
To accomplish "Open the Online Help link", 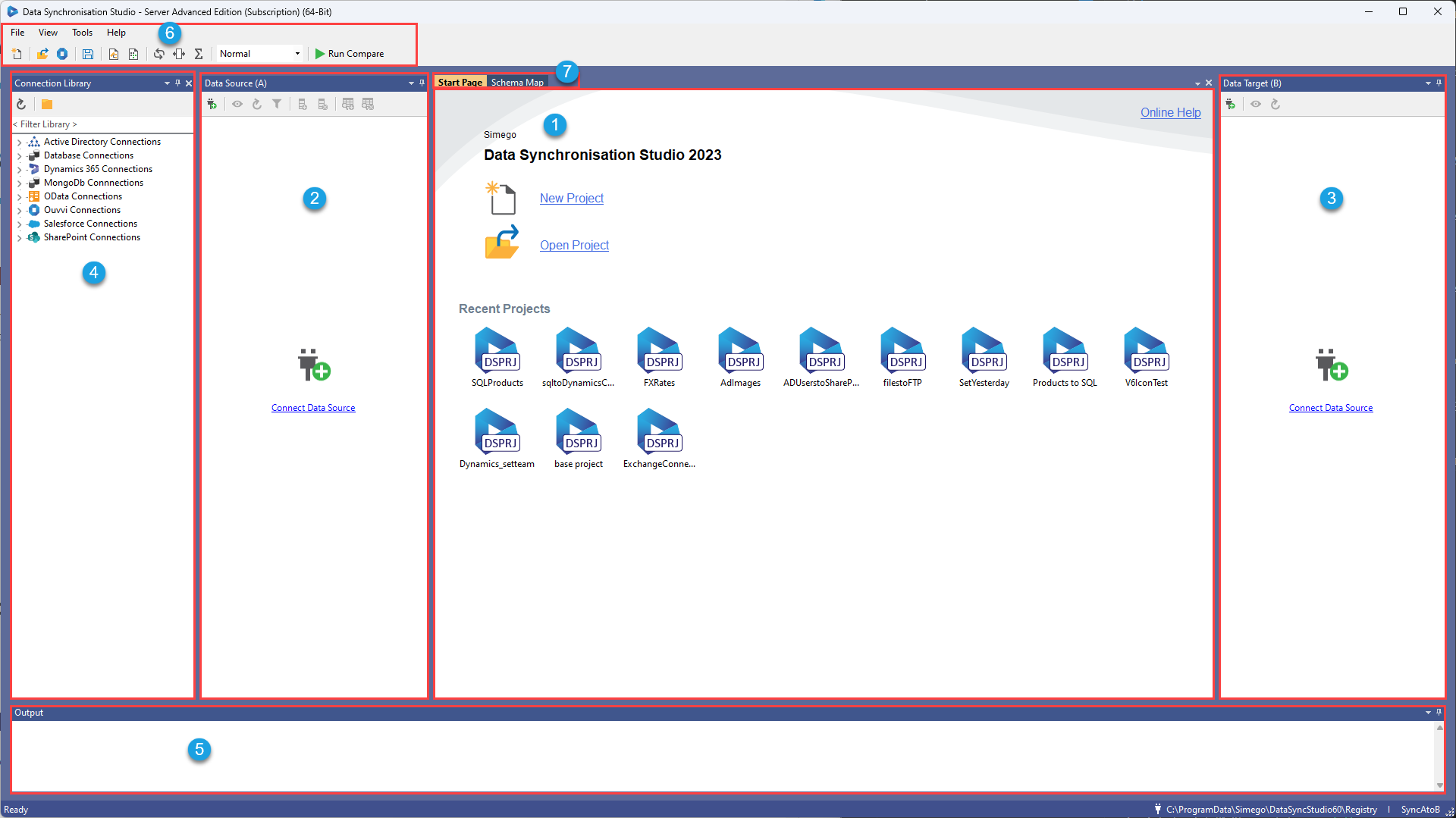I will (x=1171, y=112).
